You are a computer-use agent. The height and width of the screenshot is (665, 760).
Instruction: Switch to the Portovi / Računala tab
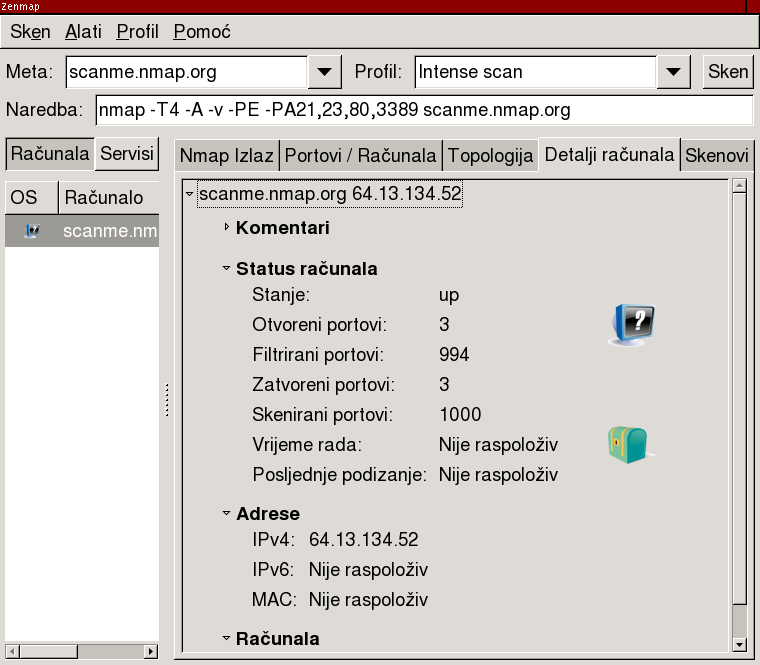click(x=360, y=156)
